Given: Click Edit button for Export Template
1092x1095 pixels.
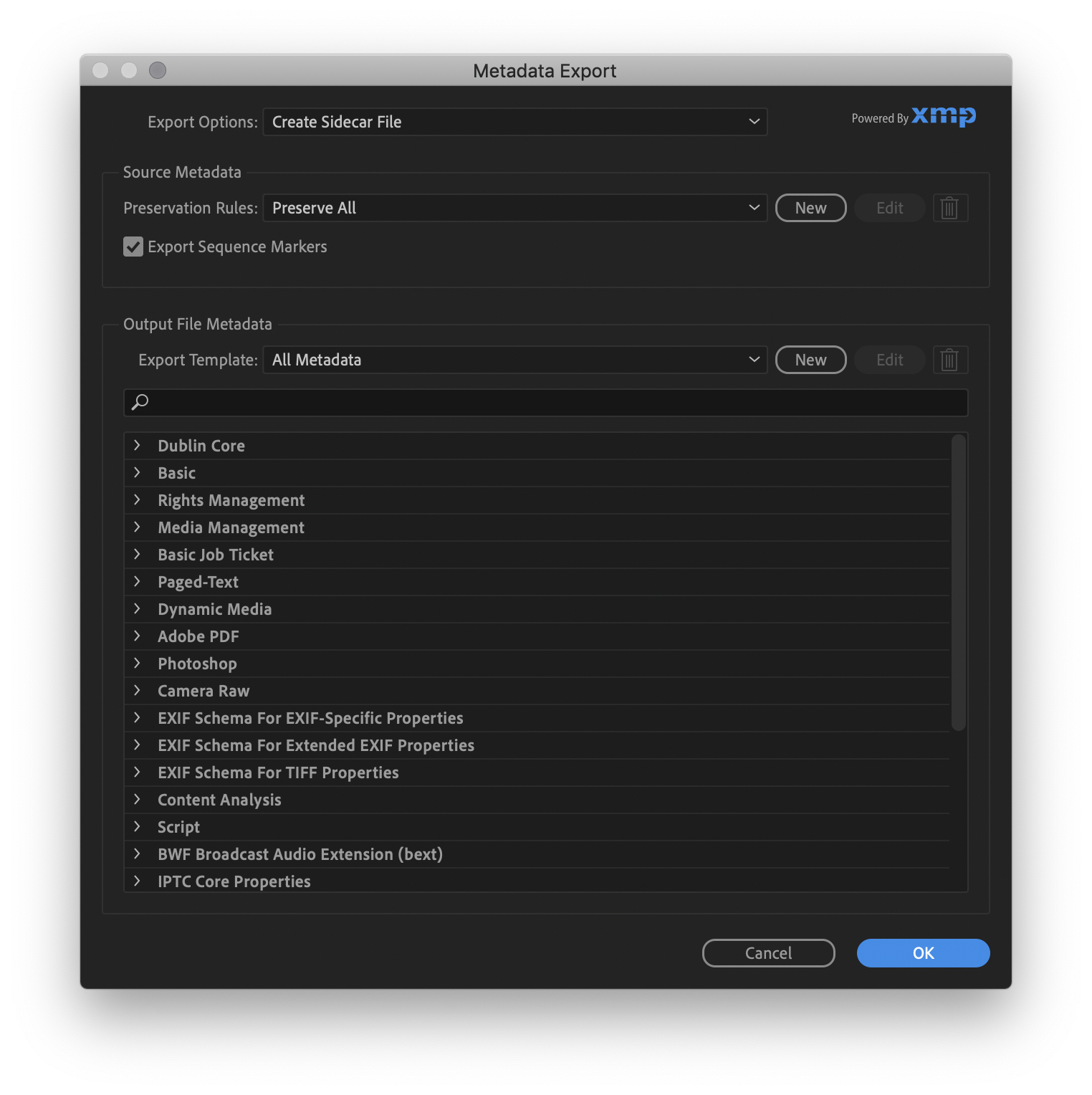Looking at the screenshot, I should [889, 360].
